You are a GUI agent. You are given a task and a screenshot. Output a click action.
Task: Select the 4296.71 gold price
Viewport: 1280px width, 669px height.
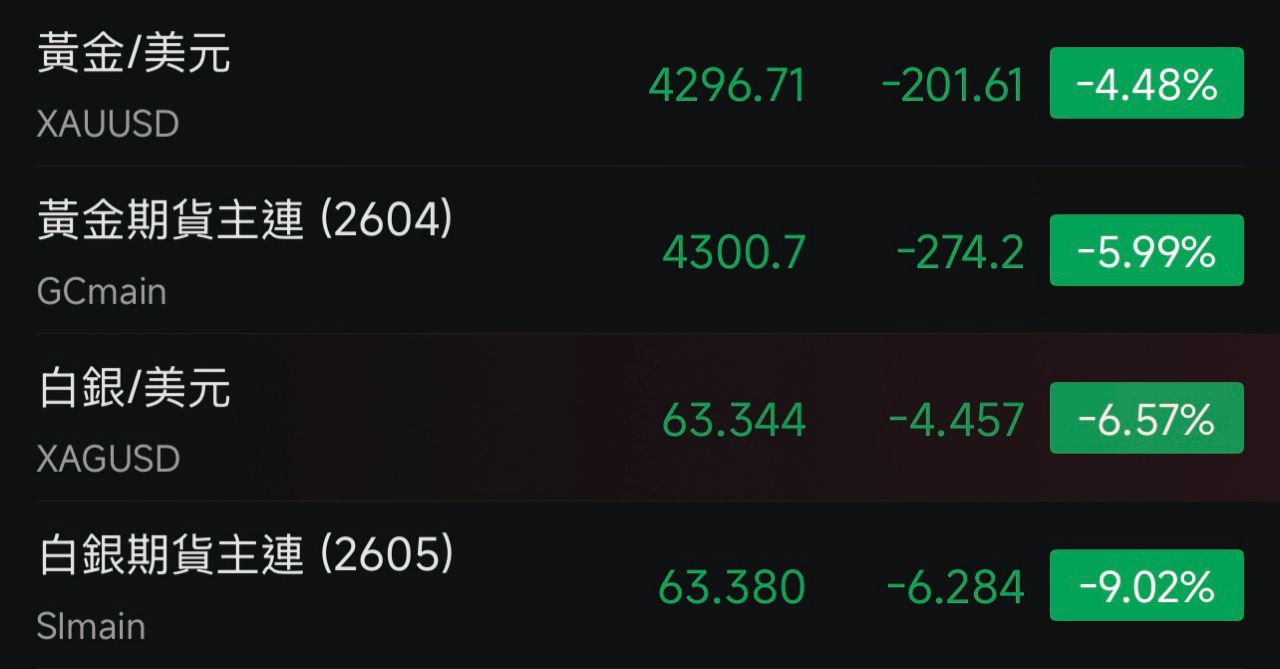(727, 86)
